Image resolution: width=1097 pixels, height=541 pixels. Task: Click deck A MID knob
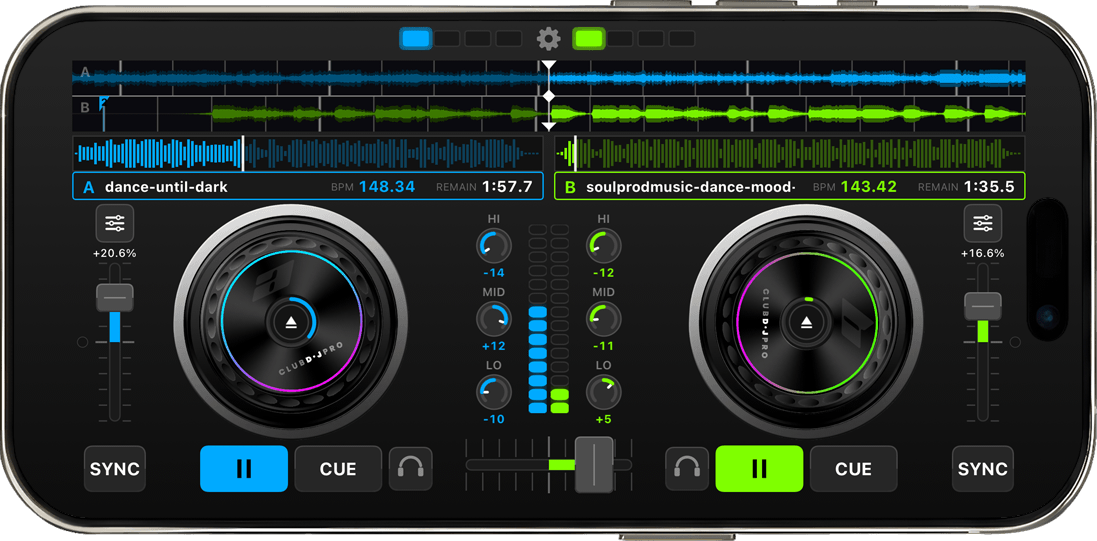[x=494, y=319]
